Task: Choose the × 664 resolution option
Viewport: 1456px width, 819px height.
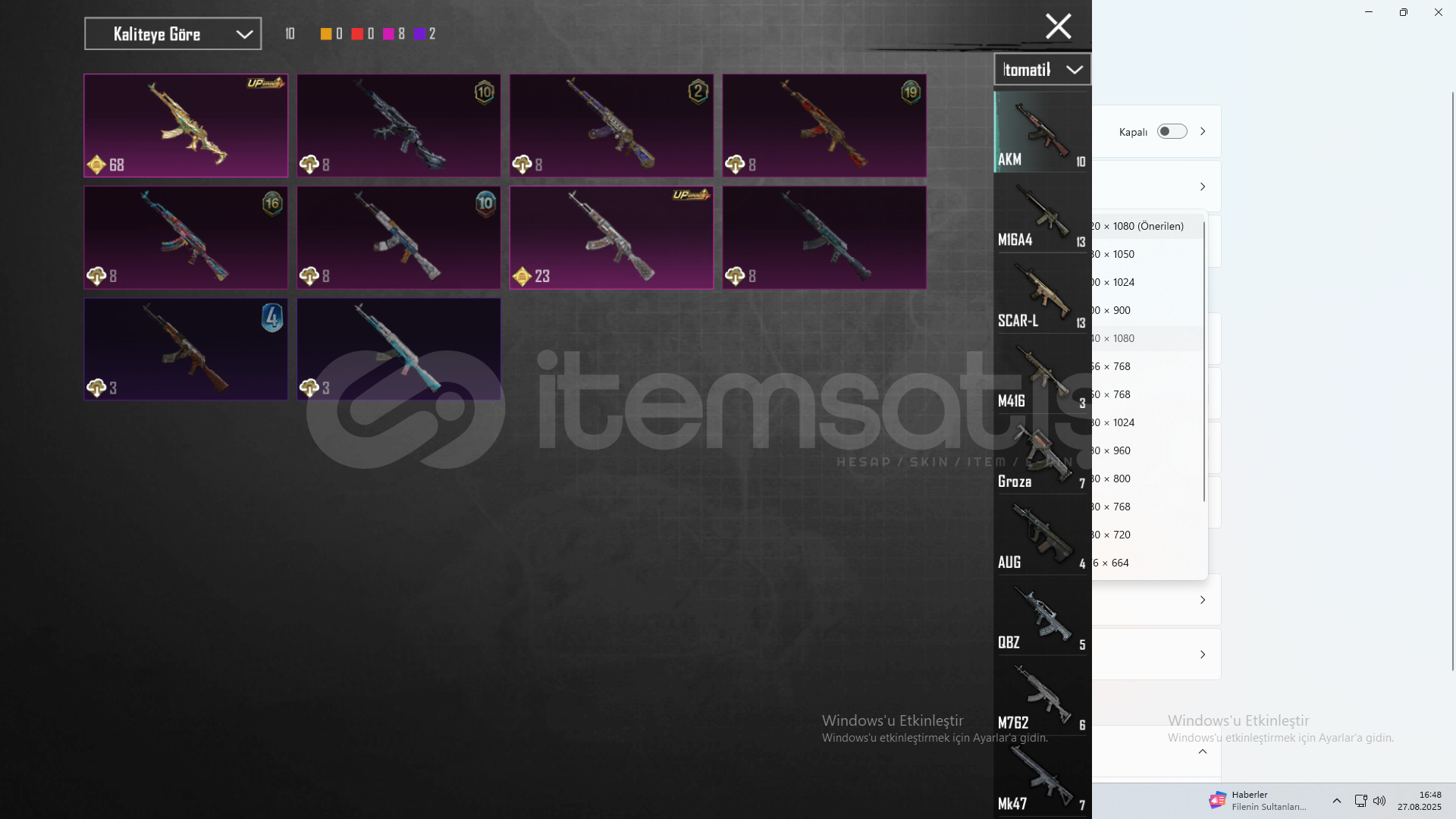Action: pyautogui.click(x=1147, y=563)
